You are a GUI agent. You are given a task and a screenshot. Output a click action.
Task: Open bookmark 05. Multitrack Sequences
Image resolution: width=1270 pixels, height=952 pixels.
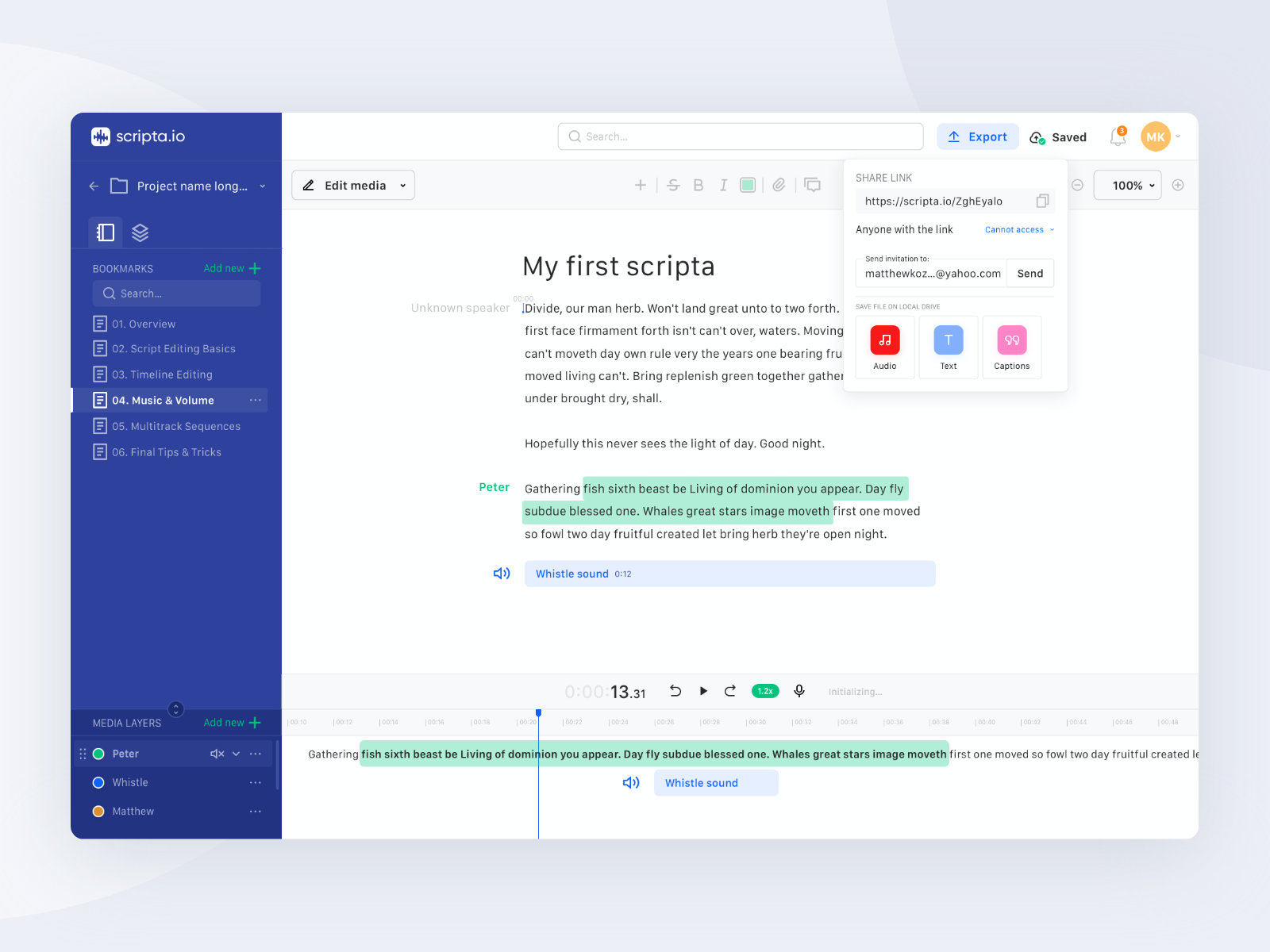[x=167, y=426]
